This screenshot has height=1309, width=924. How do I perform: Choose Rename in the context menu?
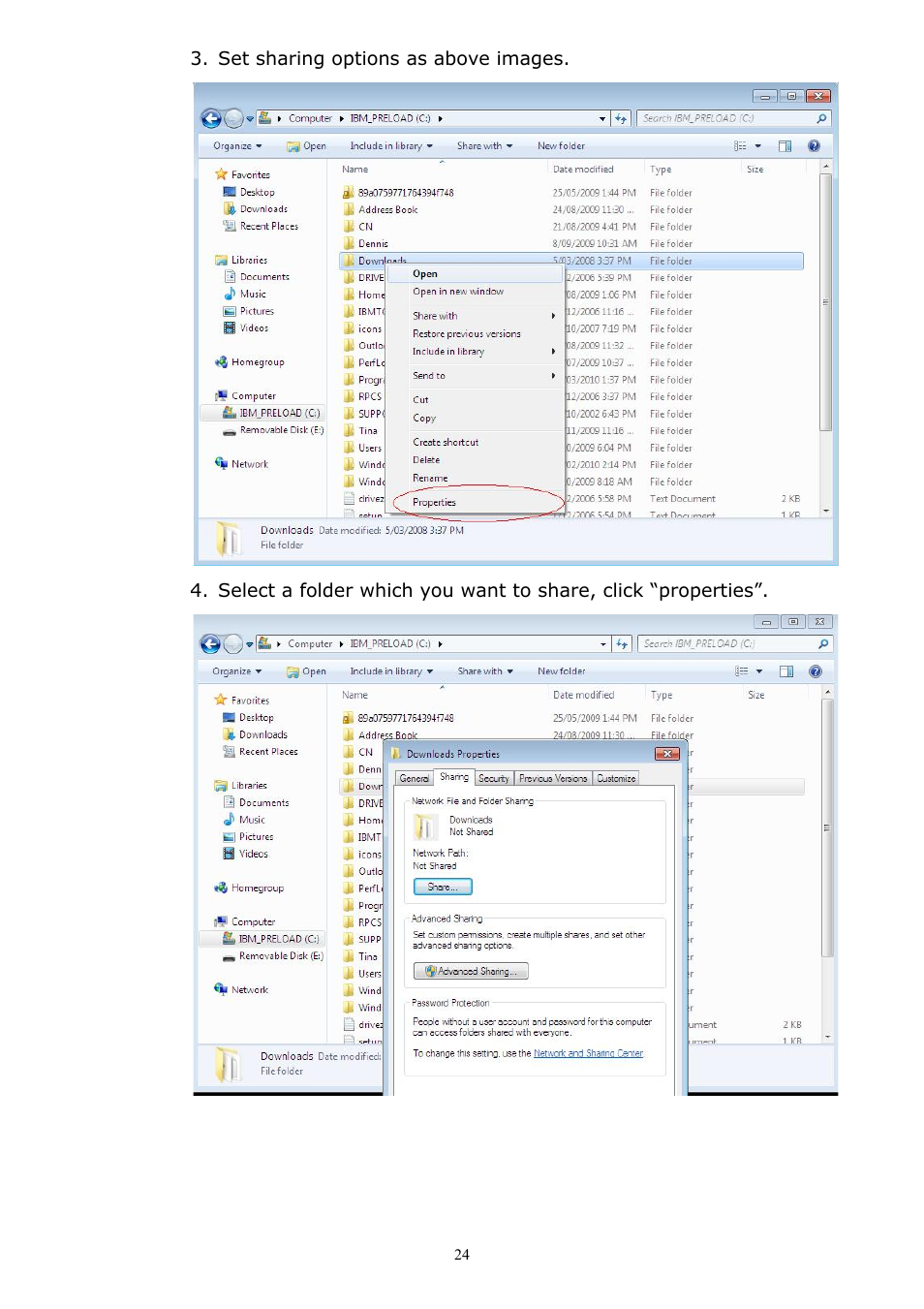coord(430,479)
